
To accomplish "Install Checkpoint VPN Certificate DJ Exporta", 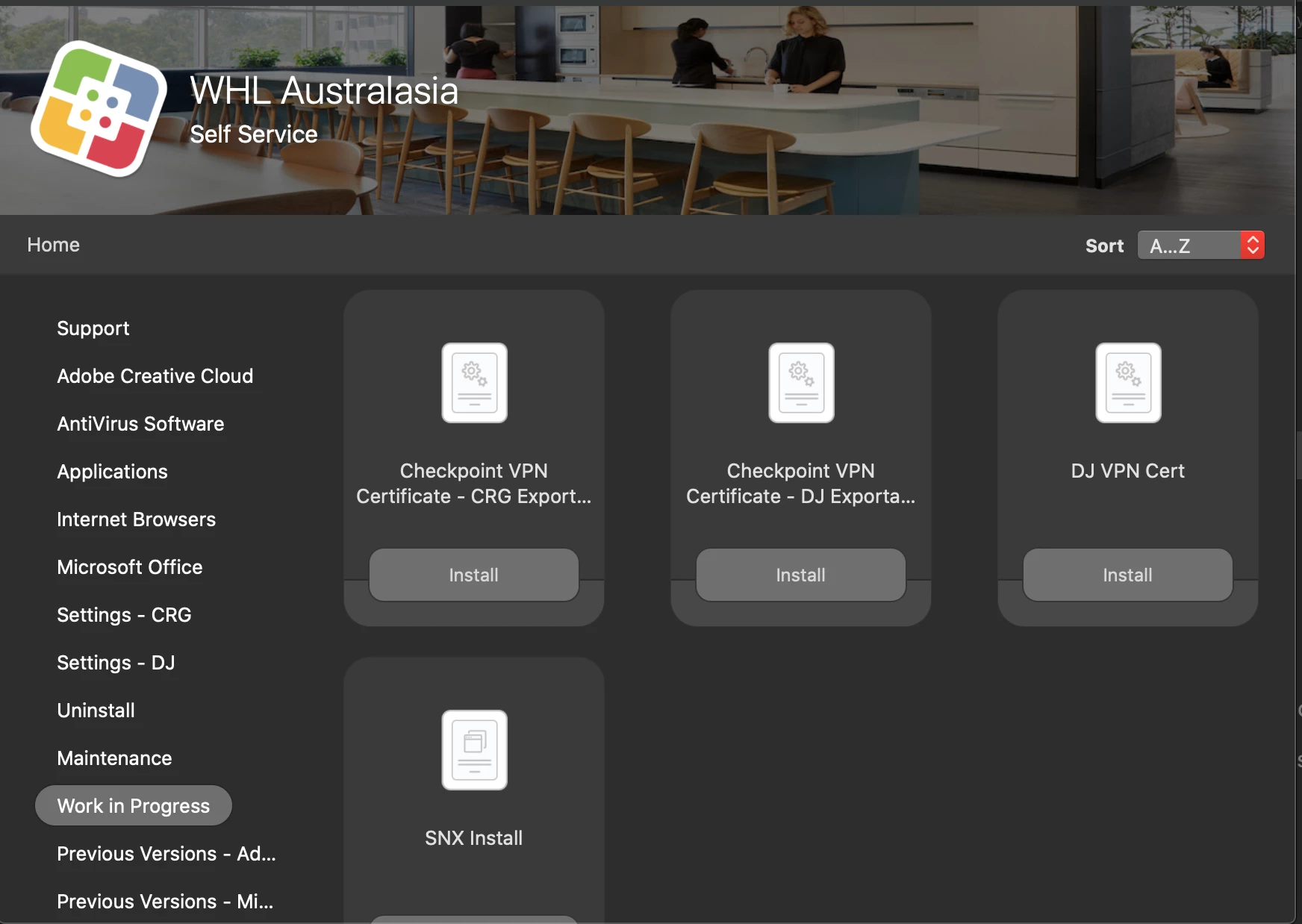I will tap(801, 575).
